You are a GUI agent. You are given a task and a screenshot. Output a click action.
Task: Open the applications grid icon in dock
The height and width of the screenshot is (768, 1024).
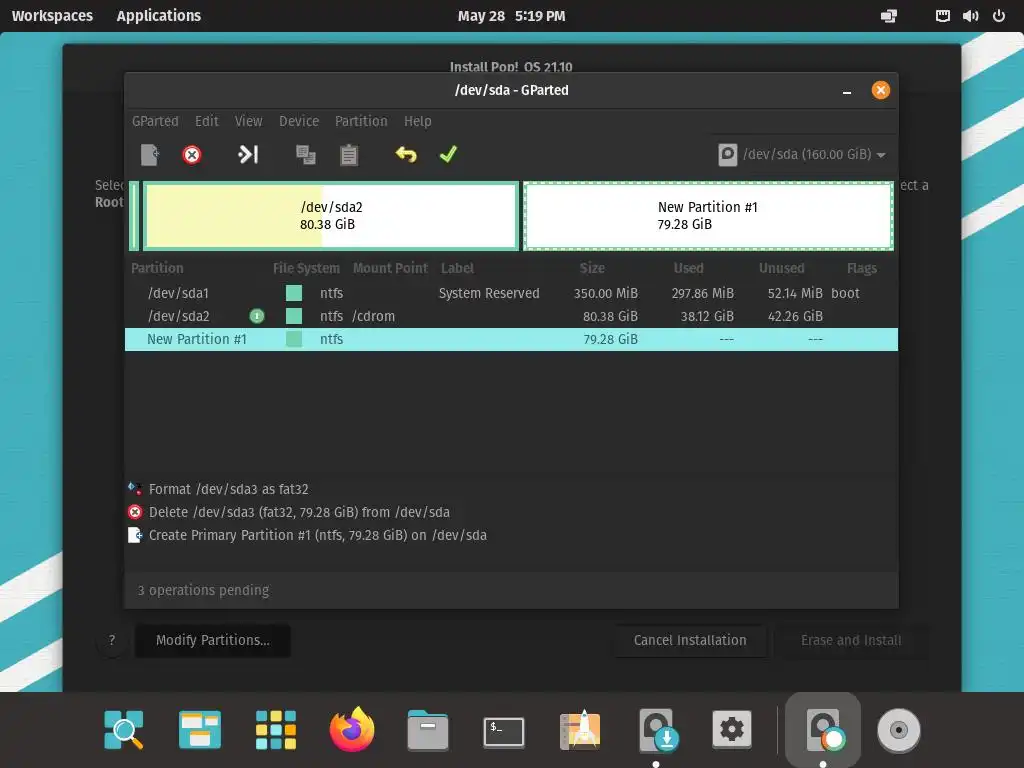276,729
